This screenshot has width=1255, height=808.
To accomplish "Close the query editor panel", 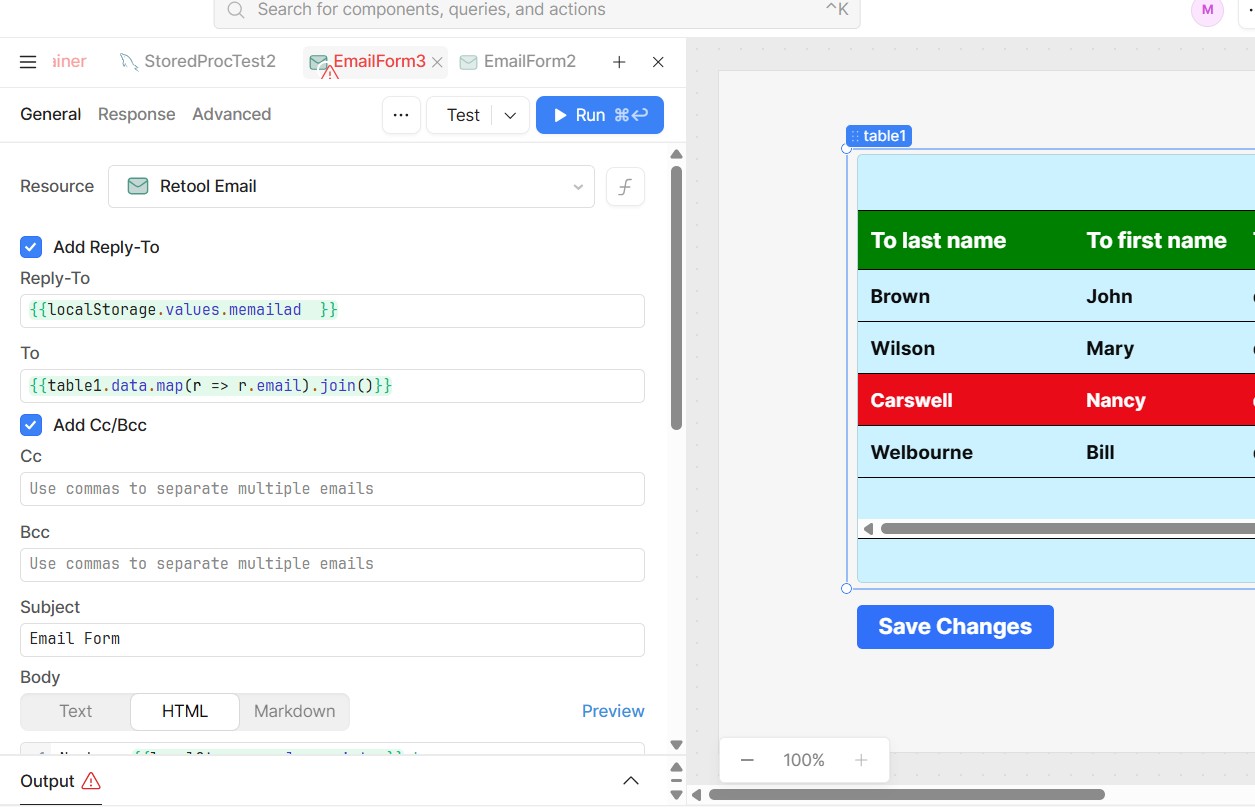I will [x=658, y=62].
